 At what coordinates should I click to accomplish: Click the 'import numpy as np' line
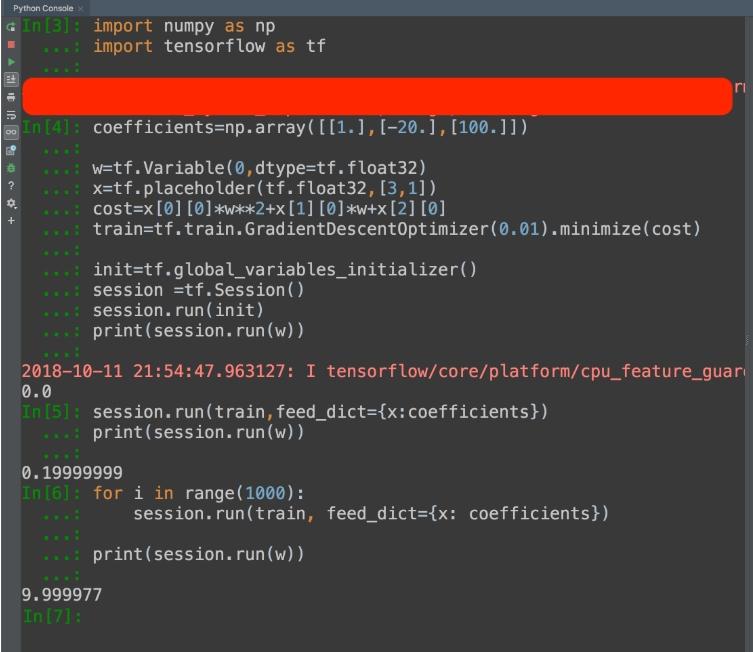[184, 26]
